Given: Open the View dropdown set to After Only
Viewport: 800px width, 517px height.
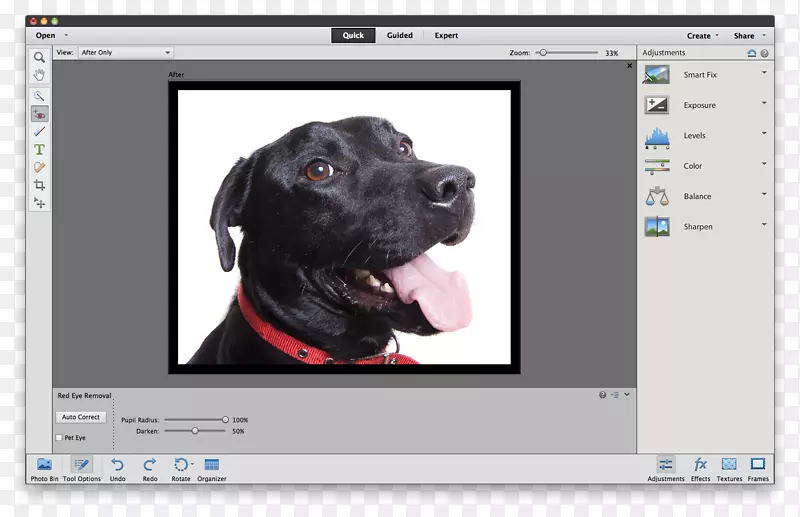Looking at the screenshot, I should [x=126, y=53].
